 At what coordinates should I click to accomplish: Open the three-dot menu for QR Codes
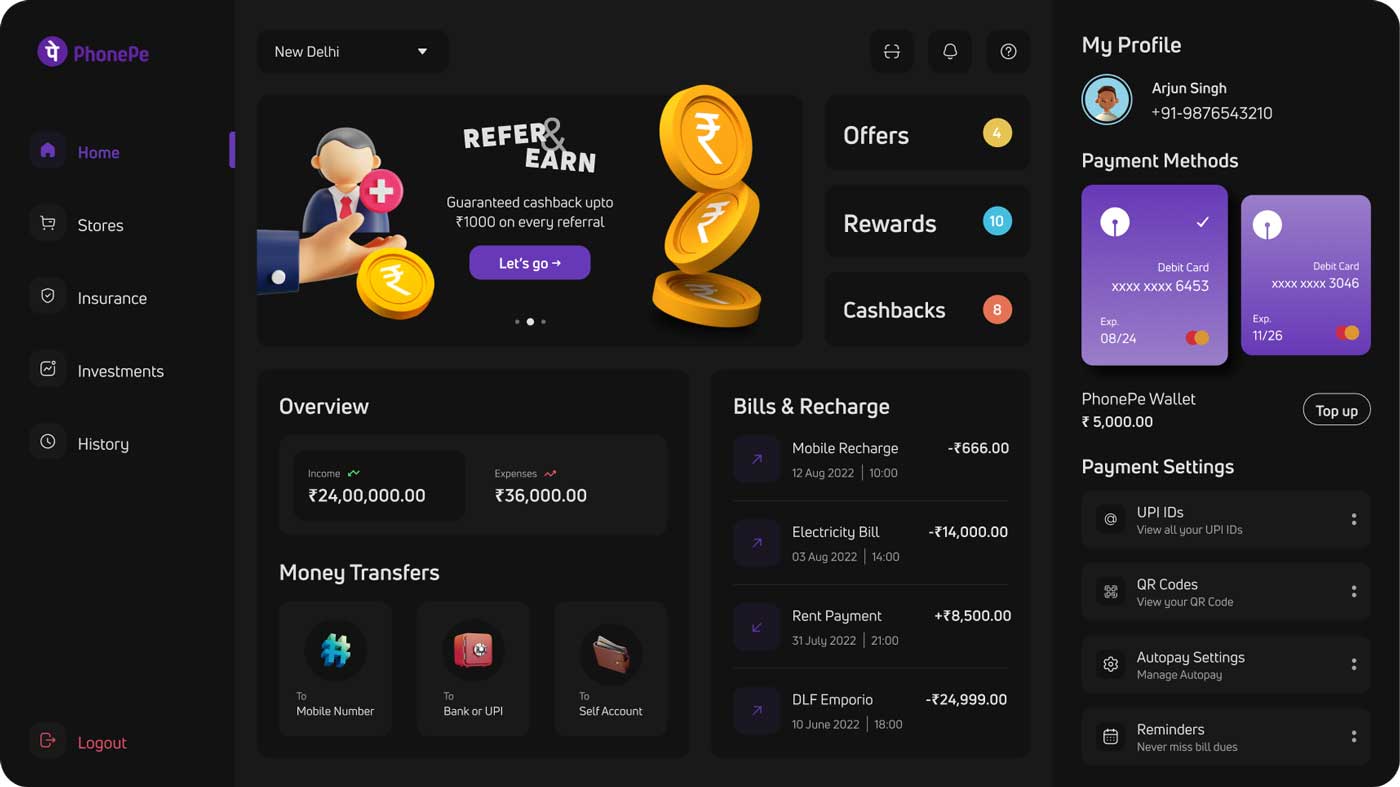click(1354, 592)
